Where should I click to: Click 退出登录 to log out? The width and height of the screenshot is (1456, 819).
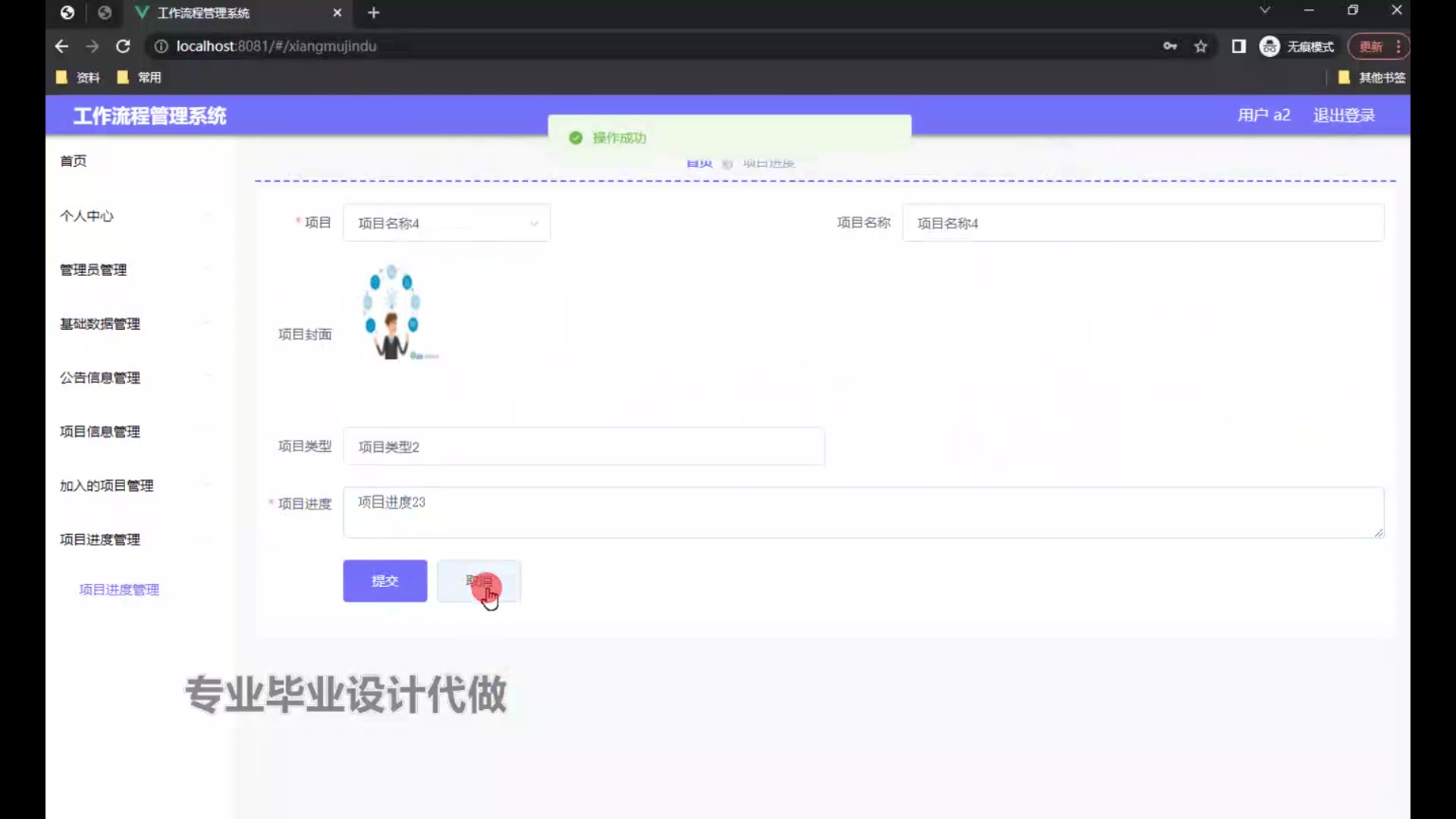click(x=1344, y=115)
